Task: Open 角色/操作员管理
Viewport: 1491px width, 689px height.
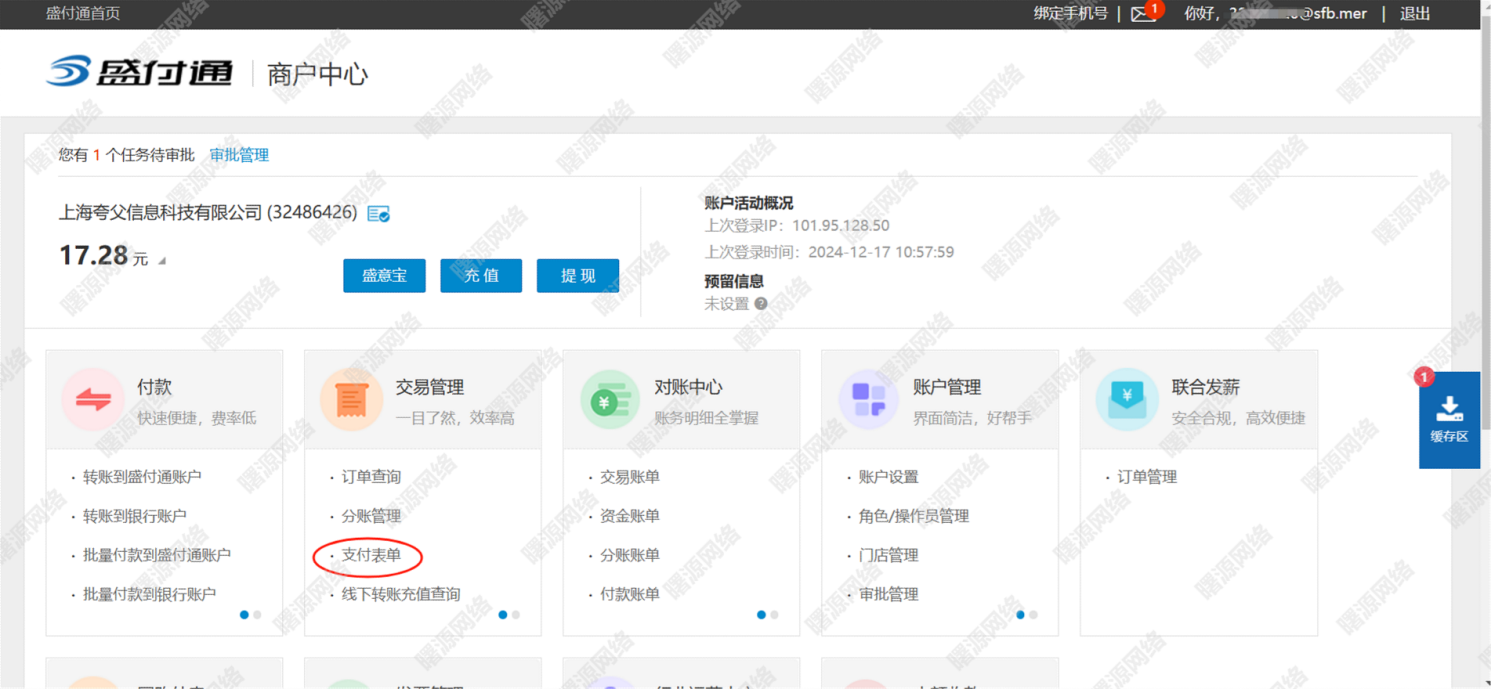Action: tap(914, 516)
